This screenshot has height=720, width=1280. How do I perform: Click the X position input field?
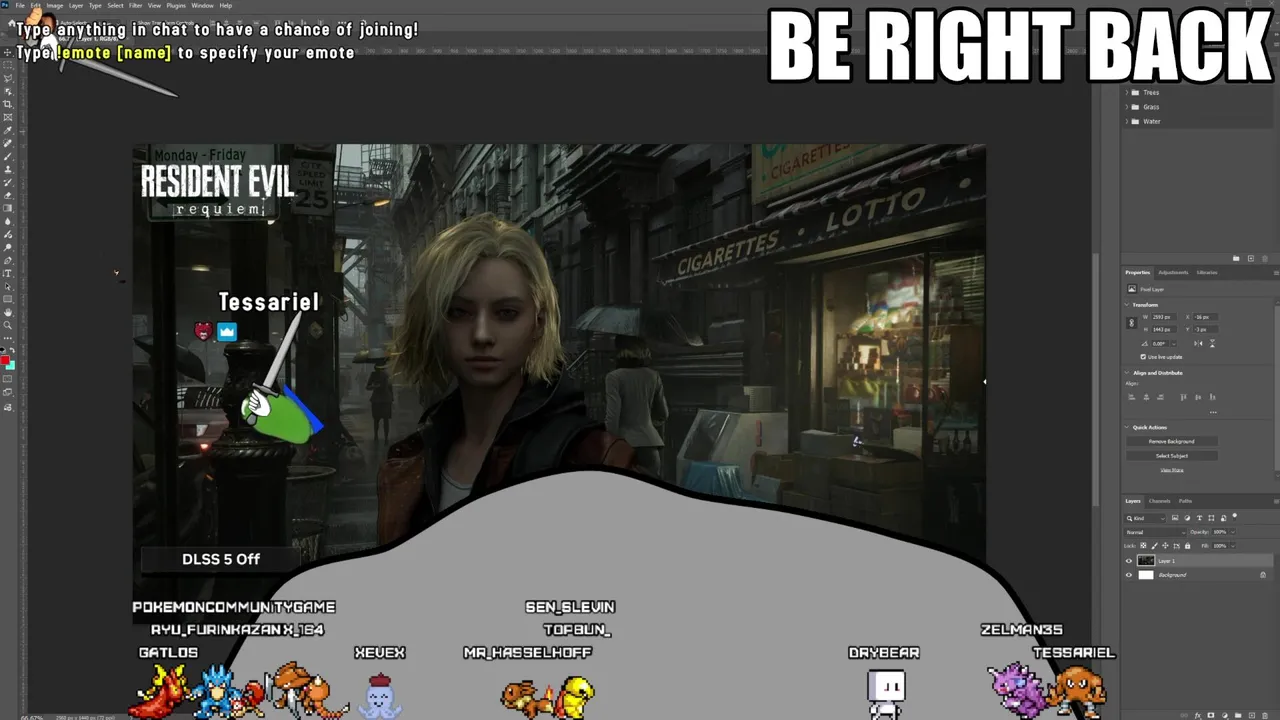tap(1205, 317)
